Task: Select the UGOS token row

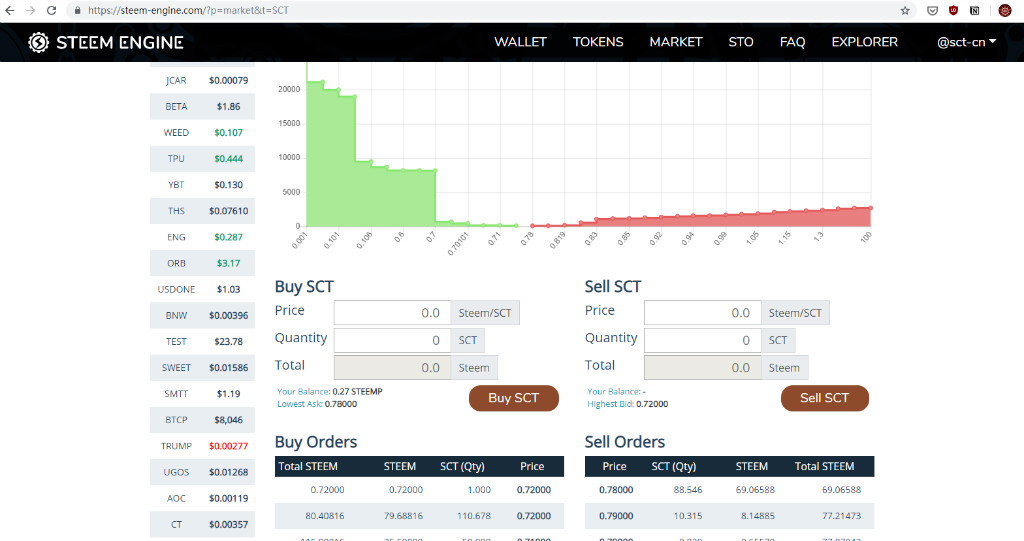Action: 202,472
